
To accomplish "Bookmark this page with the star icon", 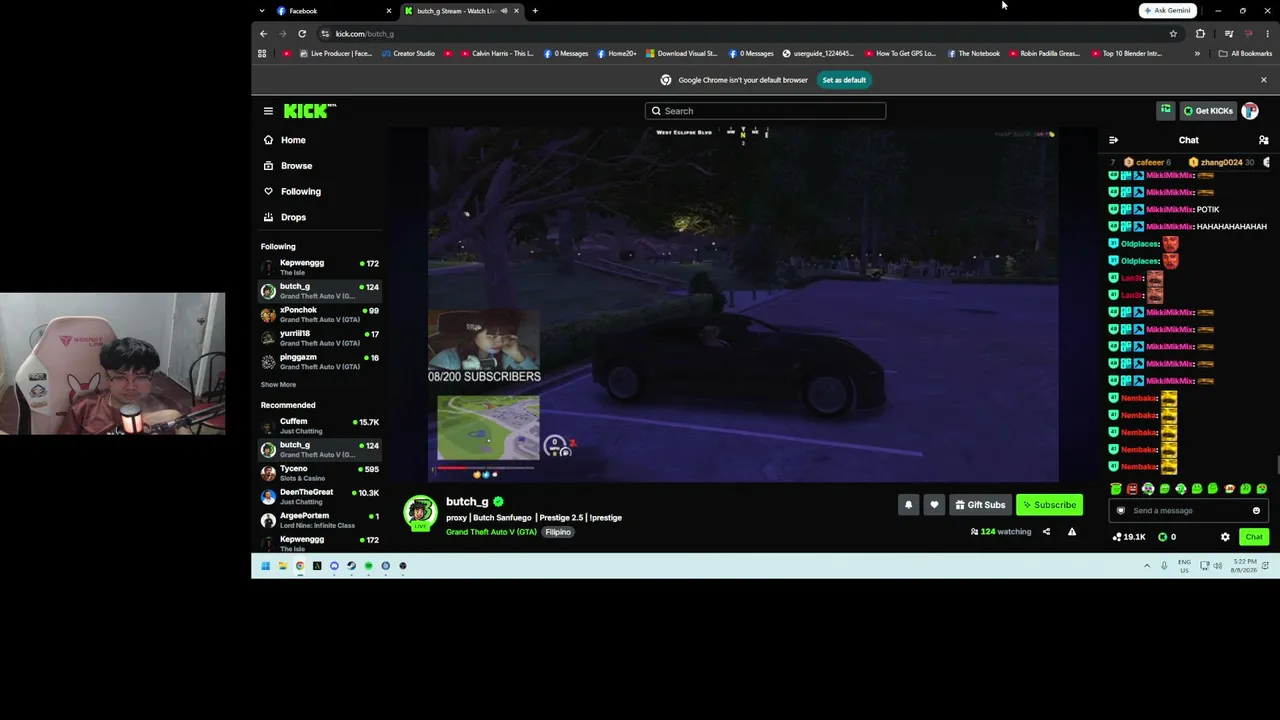I will (x=1173, y=34).
